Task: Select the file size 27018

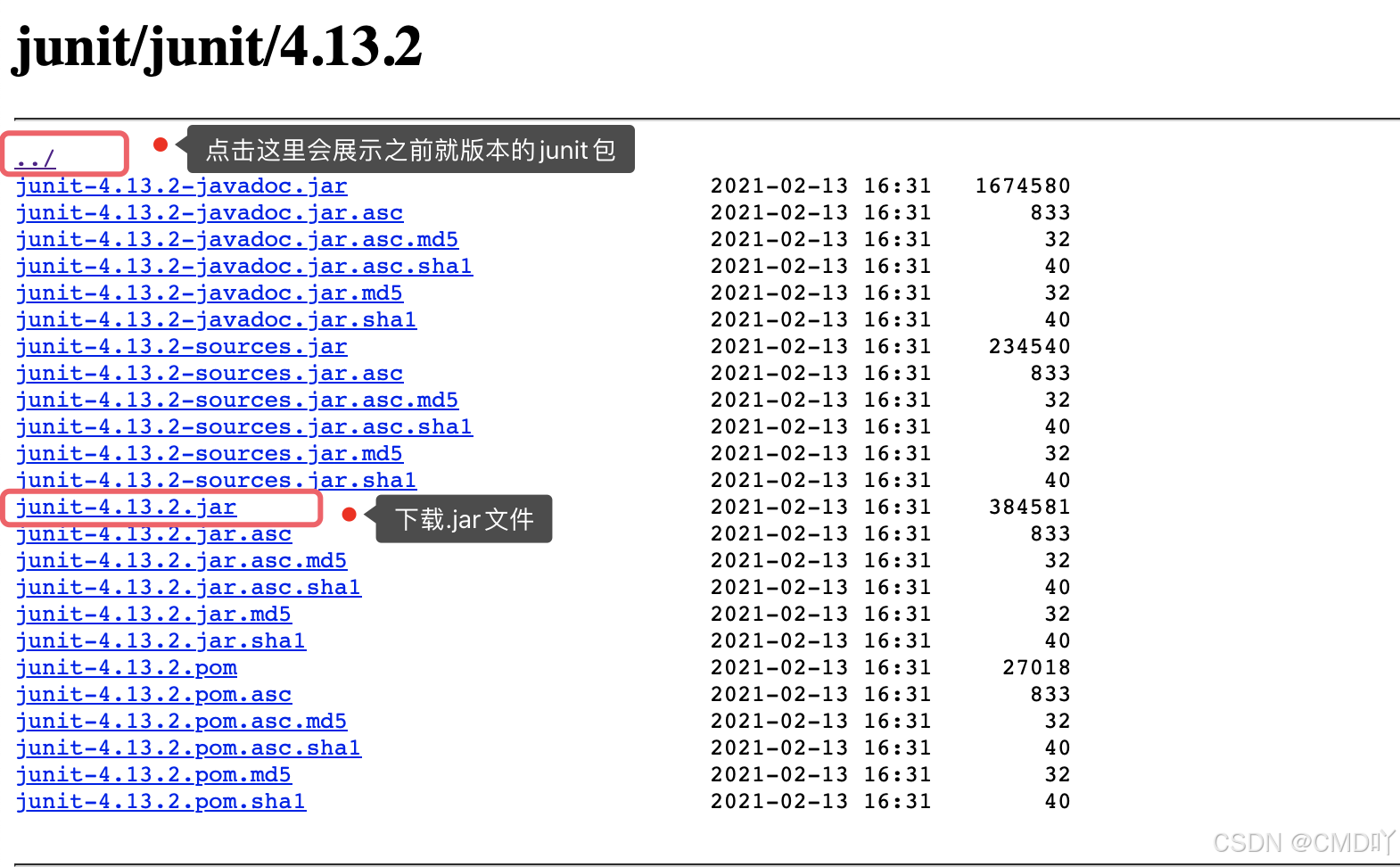Action: (1037, 667)
